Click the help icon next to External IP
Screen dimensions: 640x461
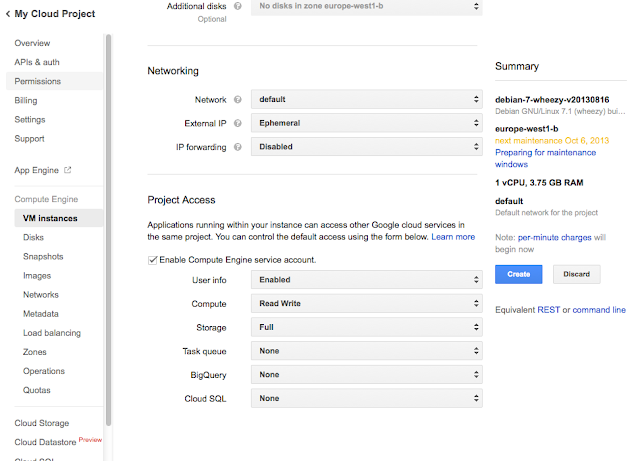(238, 123)
